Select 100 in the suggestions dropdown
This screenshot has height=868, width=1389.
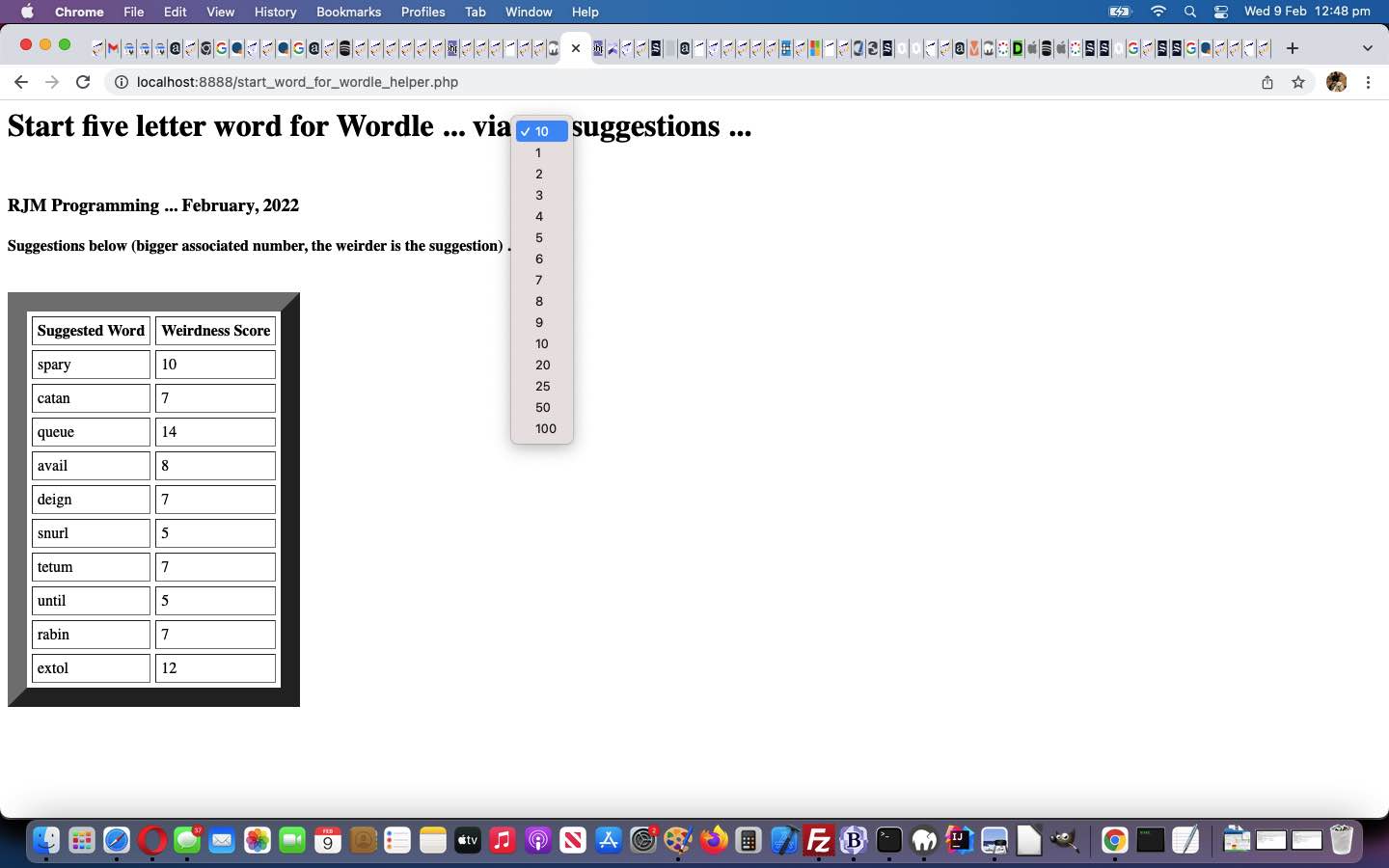pos(542,428)
